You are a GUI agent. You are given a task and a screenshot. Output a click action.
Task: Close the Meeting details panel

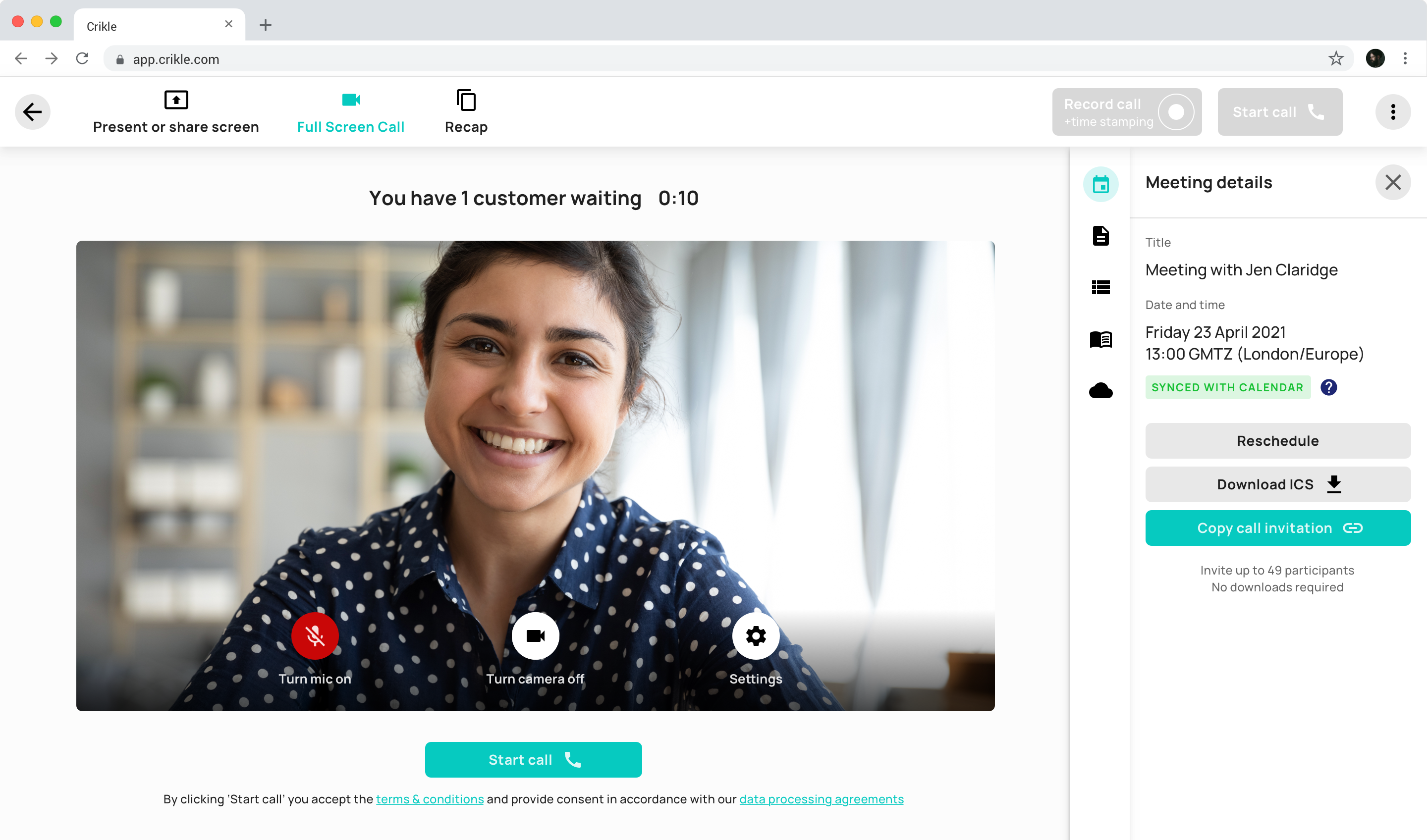[x=1392, y=182]
